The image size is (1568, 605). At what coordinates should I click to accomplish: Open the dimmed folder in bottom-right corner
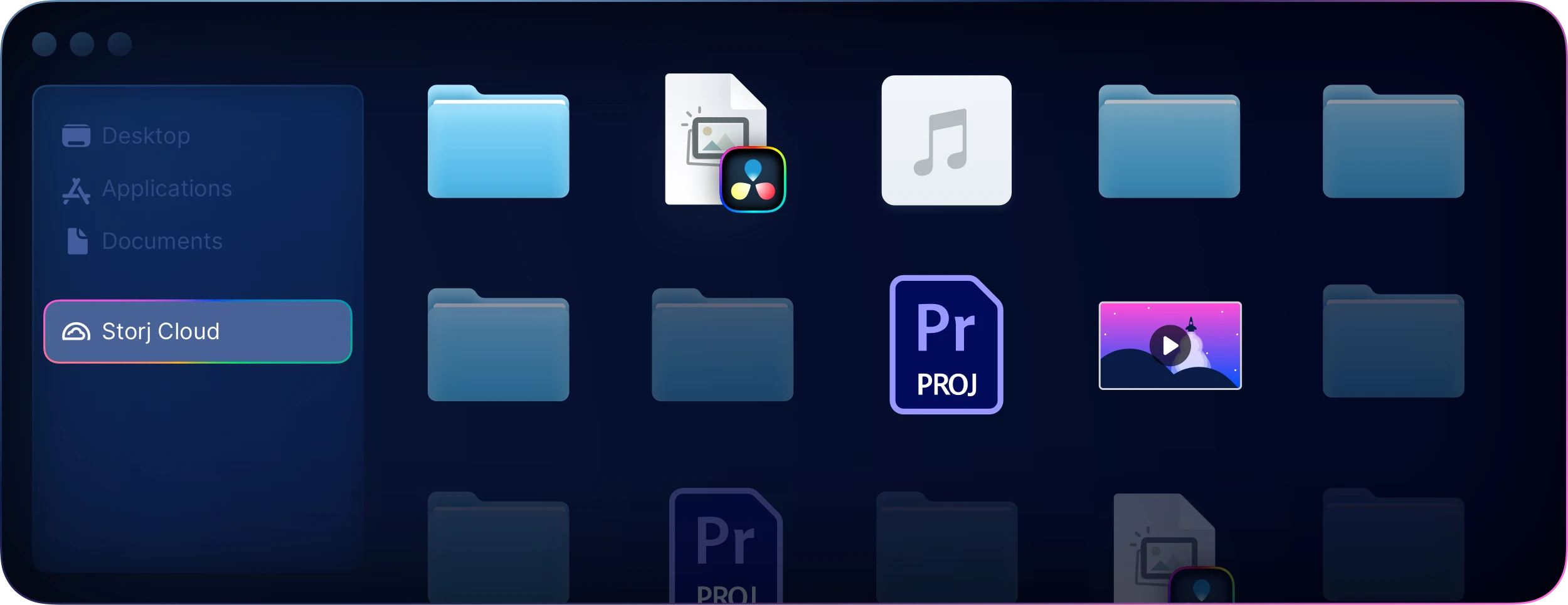click(1393, 545)
